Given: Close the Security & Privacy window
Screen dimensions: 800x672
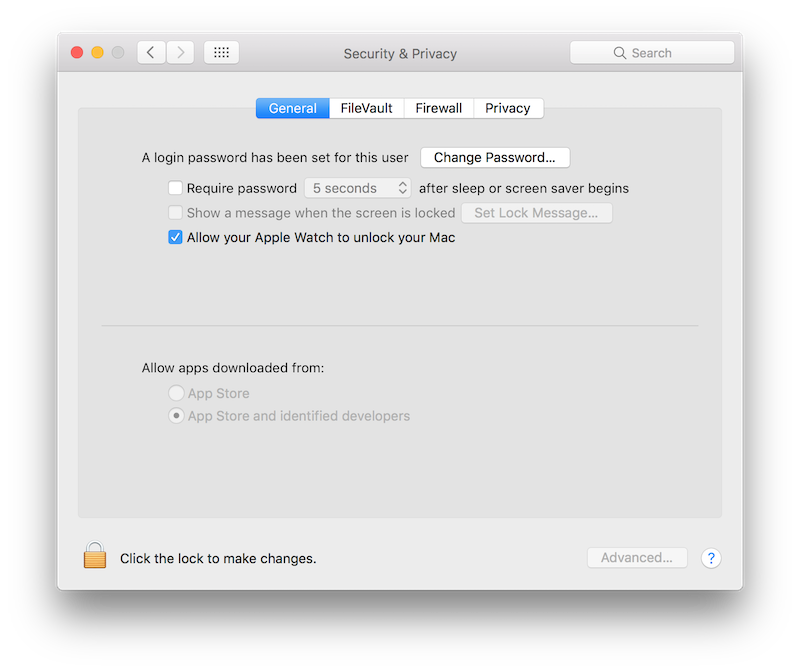Looking at the screenshot, I should (77, 53).
